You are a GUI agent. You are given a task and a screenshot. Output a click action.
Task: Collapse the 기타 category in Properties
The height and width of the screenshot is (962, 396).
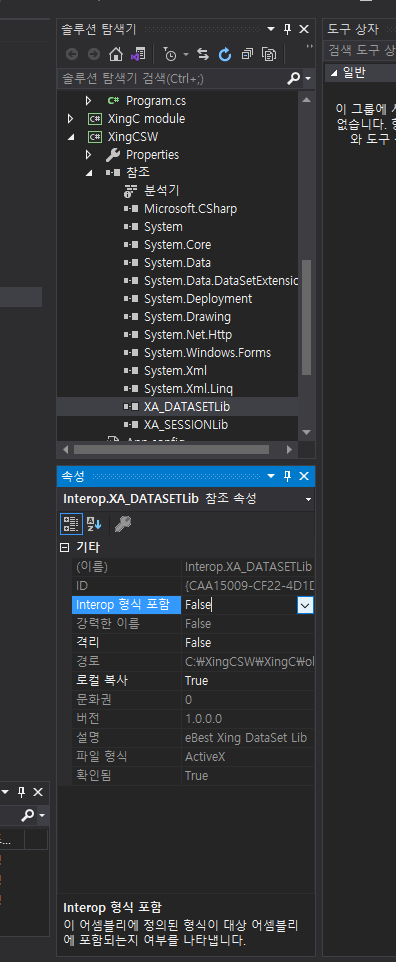(64, 547)
